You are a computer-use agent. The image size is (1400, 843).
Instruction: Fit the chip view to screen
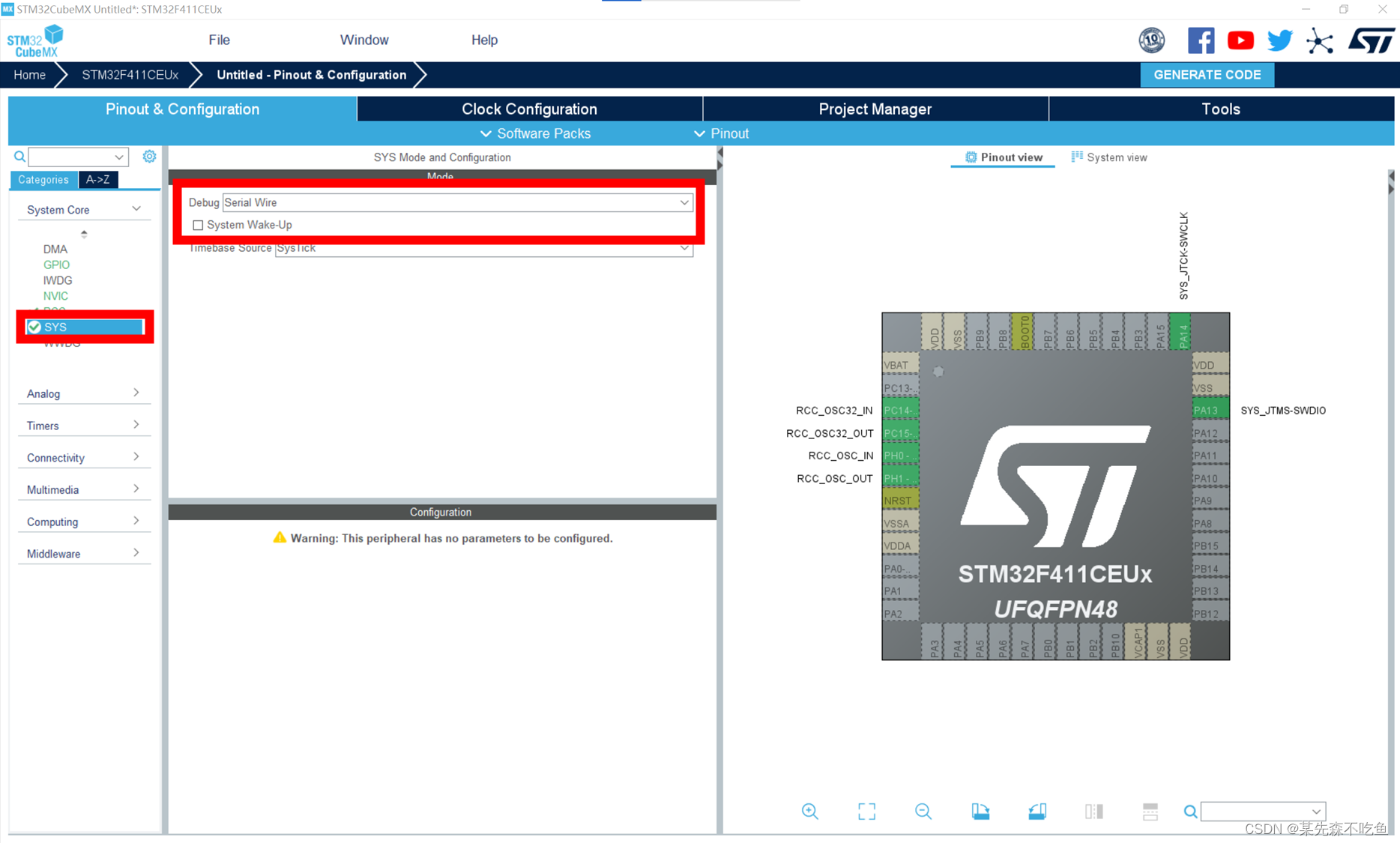click(866, 812)
